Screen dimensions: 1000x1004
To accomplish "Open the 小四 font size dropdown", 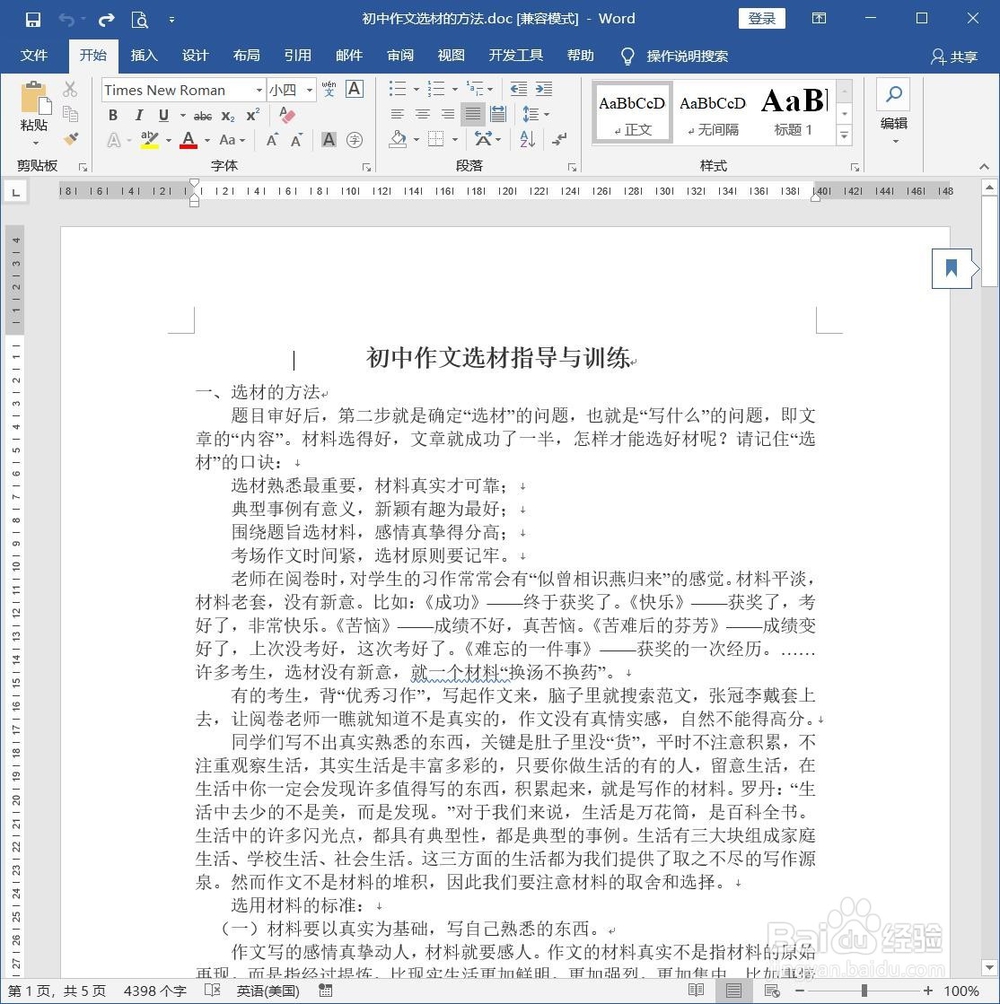I will [x=310, y=90].
